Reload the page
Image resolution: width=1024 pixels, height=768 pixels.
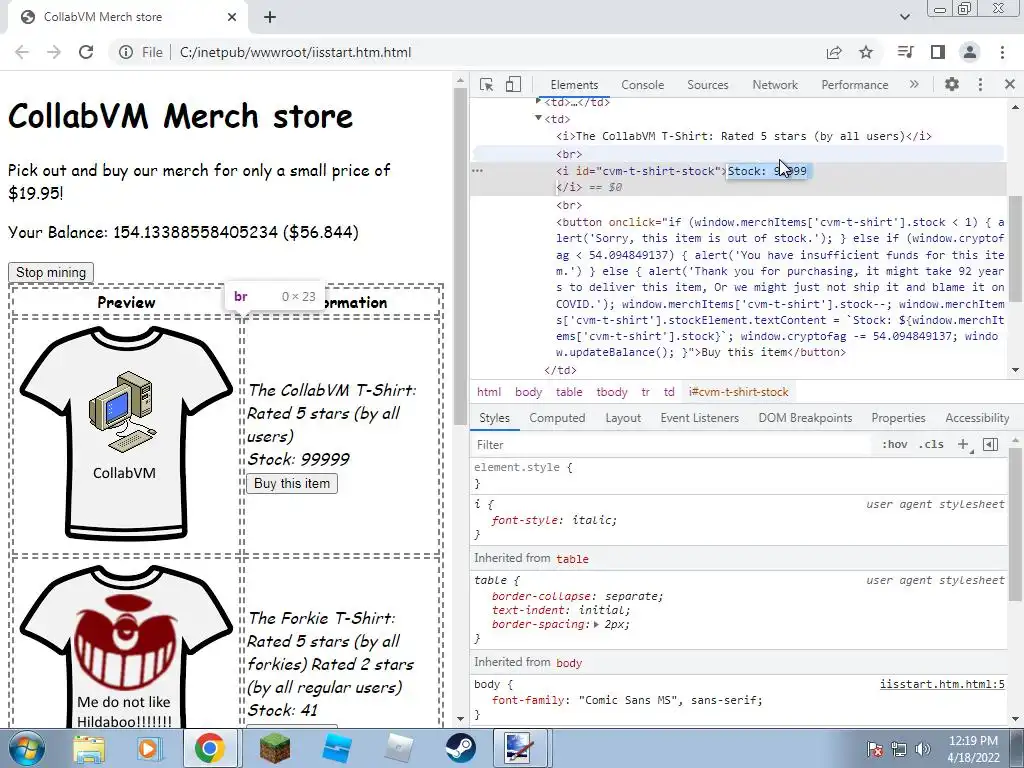point(86,52)
